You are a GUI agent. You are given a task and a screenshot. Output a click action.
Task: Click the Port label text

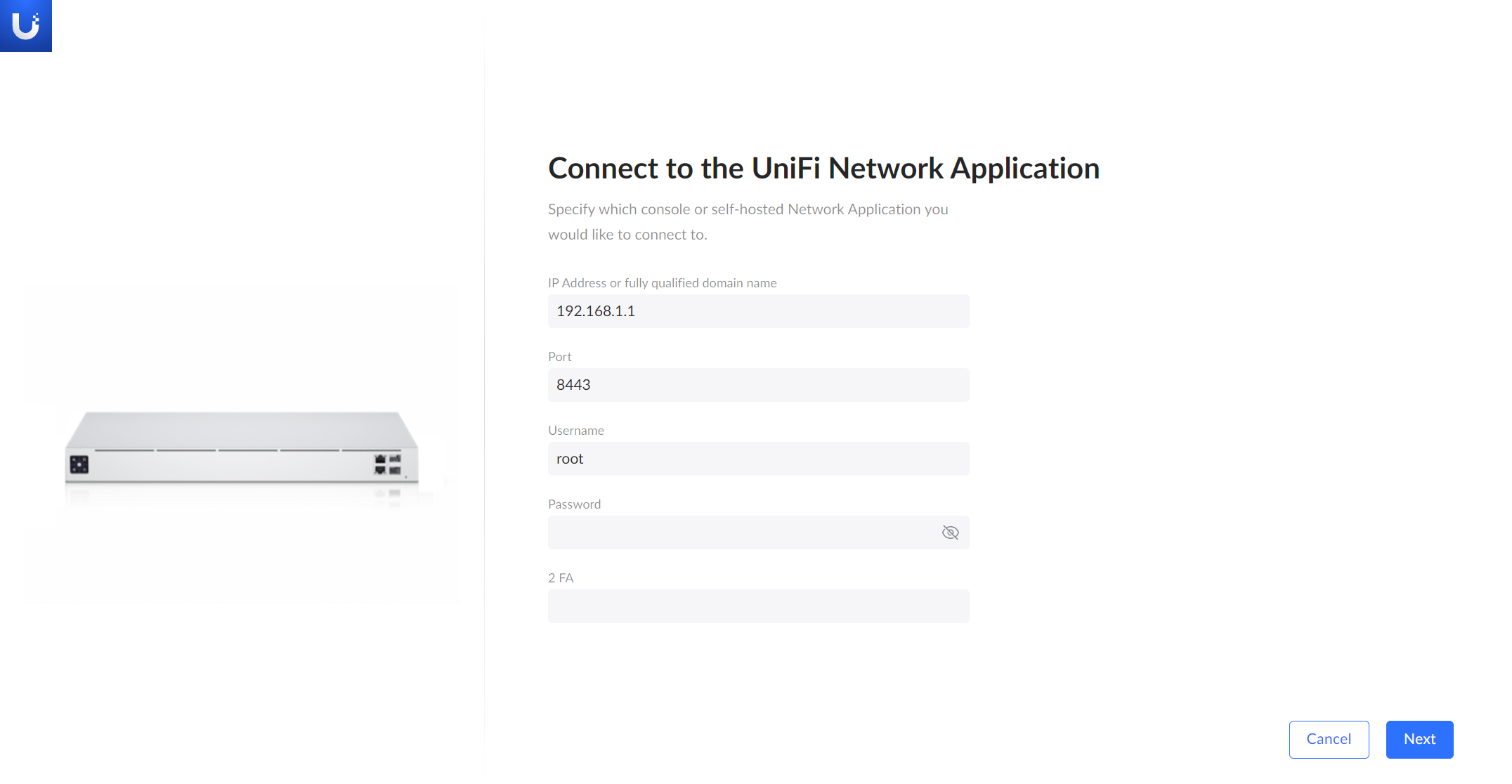click(x=560, y=357)
